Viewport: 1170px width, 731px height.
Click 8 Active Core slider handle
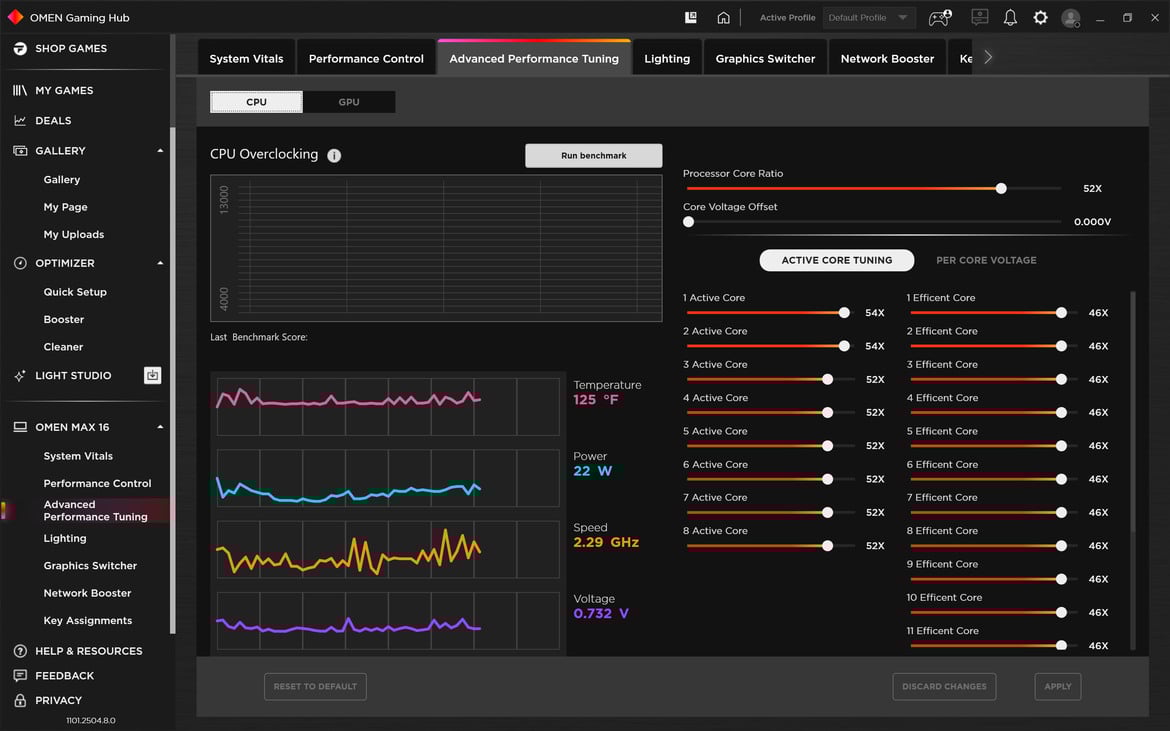pos(828,546)
